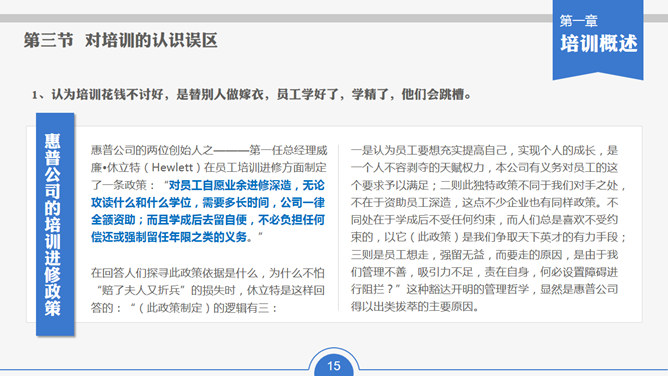Click the line starting 一是认为员工要想充实提高自己
Viewport: 668px width, 376px height.
point(484,150)
